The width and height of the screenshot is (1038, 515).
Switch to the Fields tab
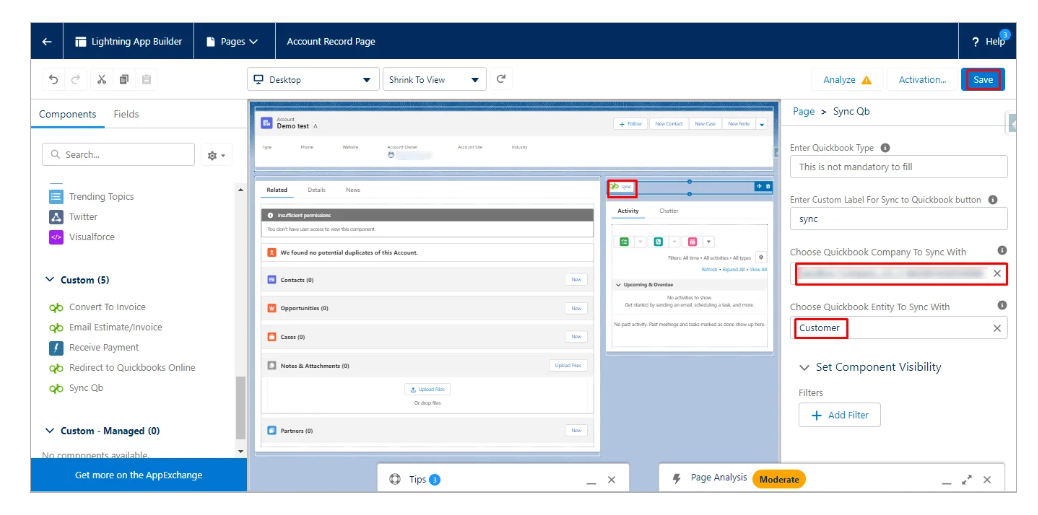(126, 114)
